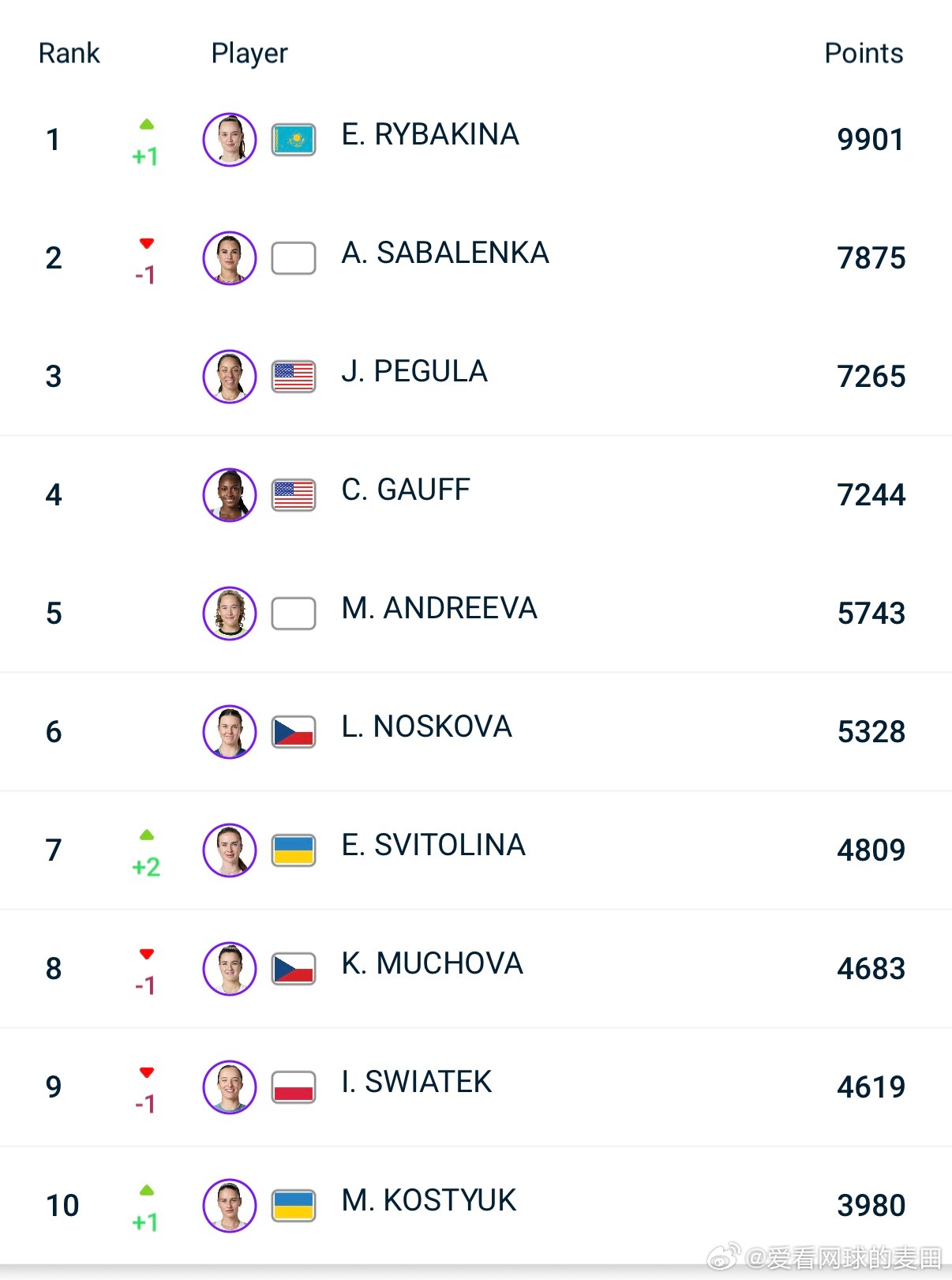The height and width of the screenshot is (1280, 952).
Task: Click the USA flag next to J. Pegula
Action: 294,377
